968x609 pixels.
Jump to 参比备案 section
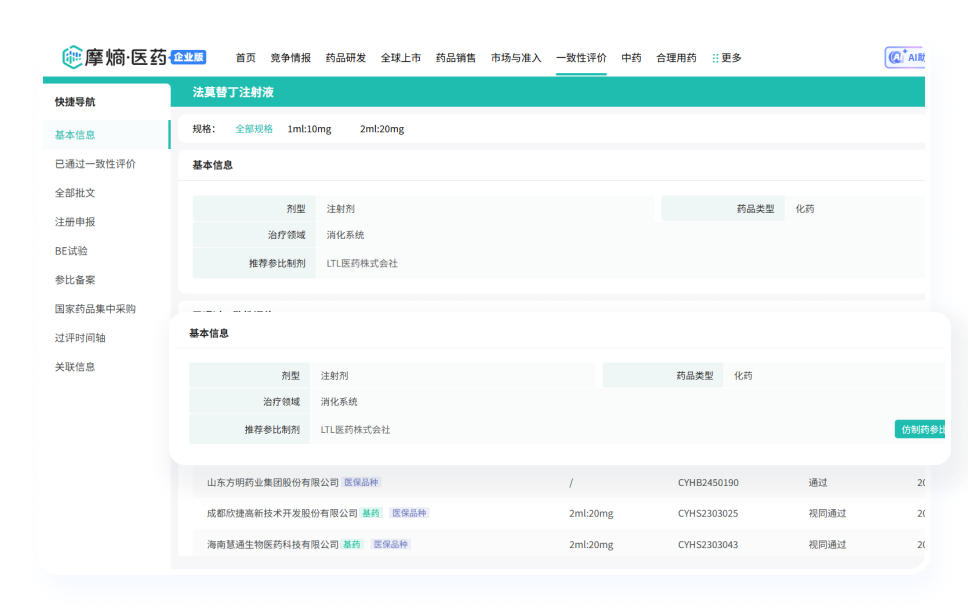pyautogui.click(x=75, y=280)
